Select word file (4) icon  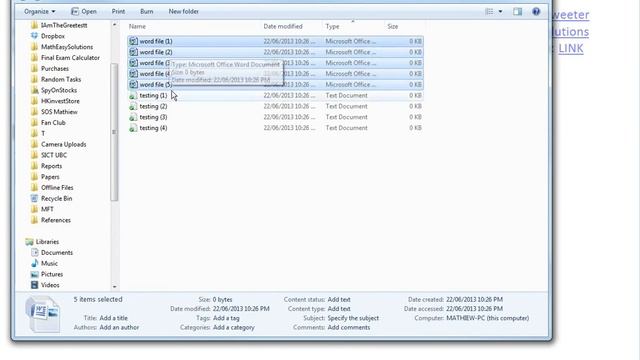(x=133, y=74)
